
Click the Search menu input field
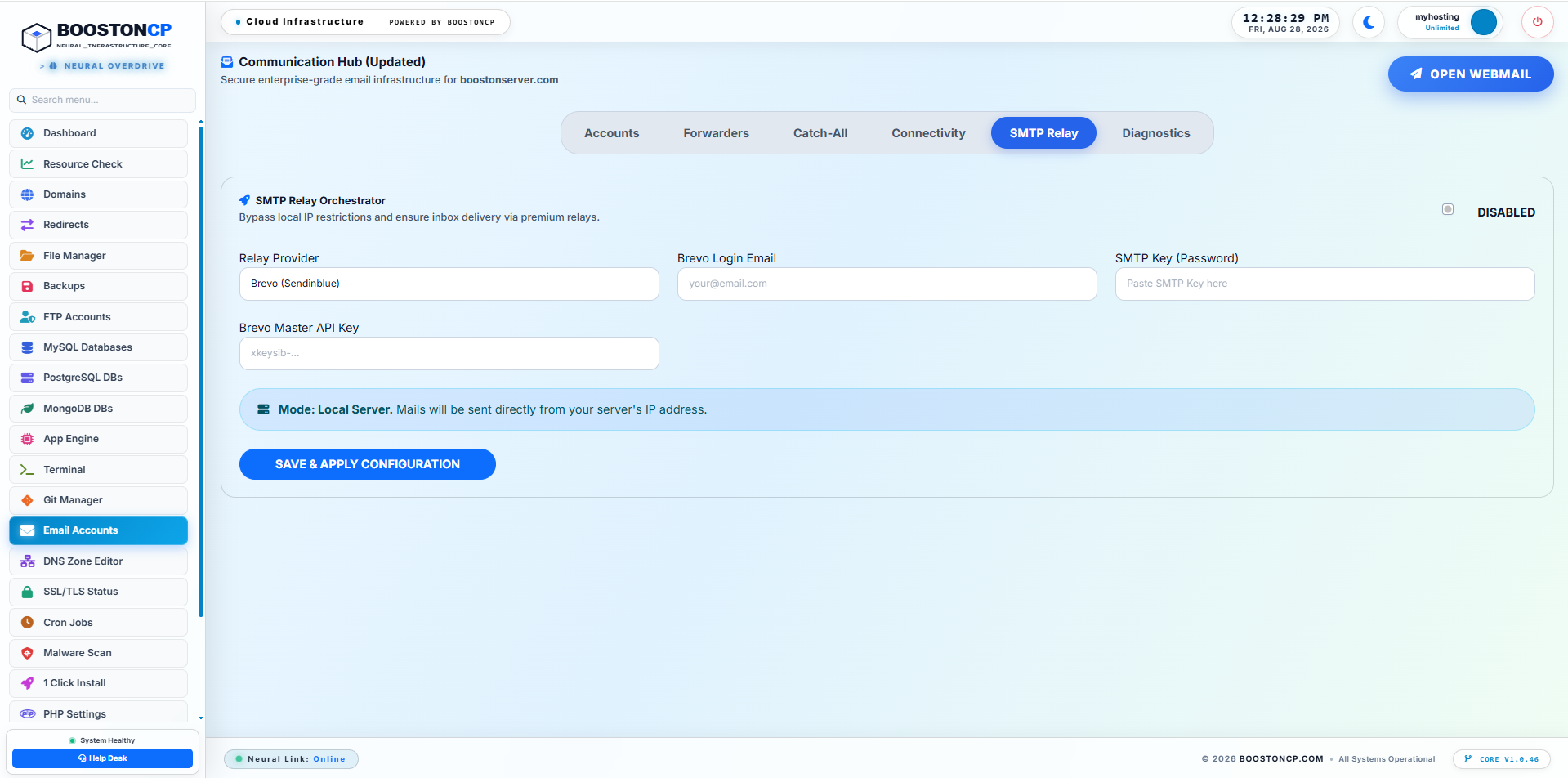coord(102,100)
